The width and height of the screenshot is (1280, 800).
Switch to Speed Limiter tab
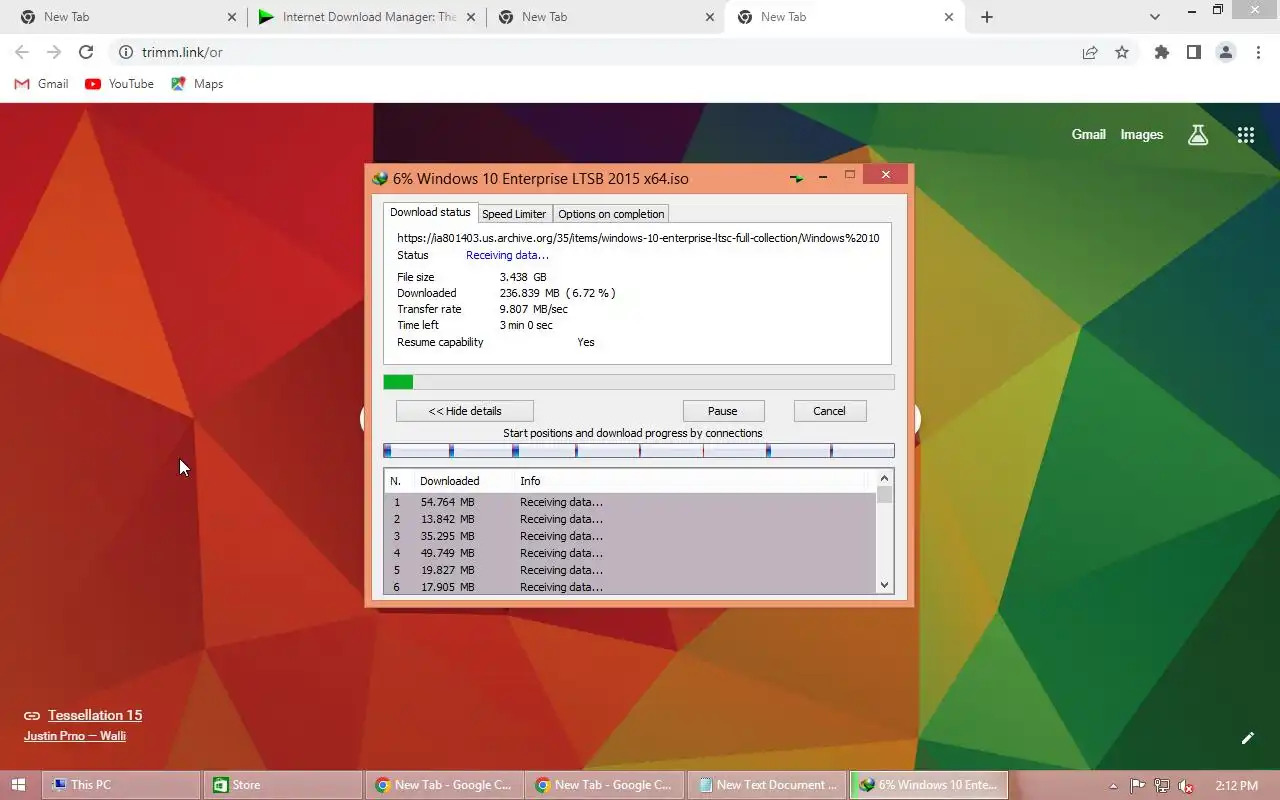(x=514, y=214)
